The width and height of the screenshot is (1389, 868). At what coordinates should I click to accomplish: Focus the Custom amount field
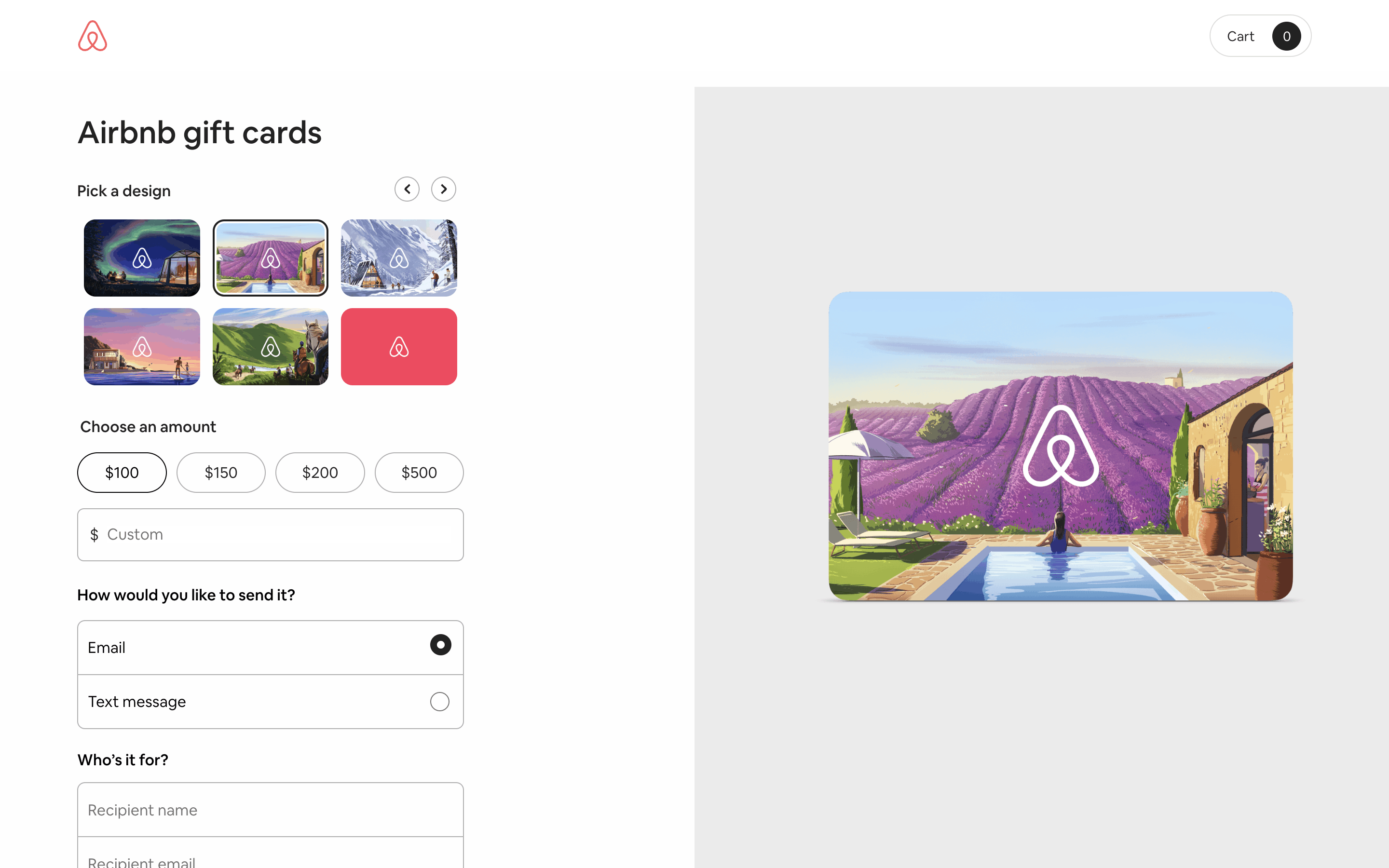click(271, 534)
